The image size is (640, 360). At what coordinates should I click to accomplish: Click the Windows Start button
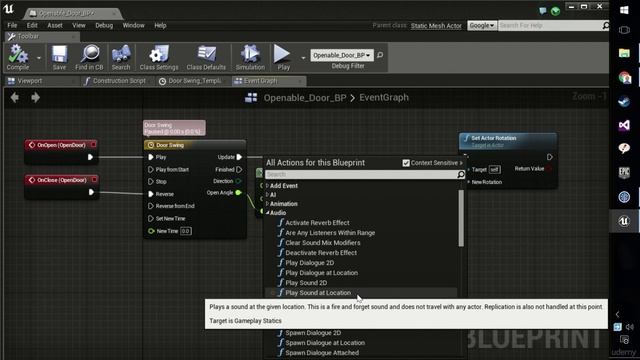coord(624,10)
